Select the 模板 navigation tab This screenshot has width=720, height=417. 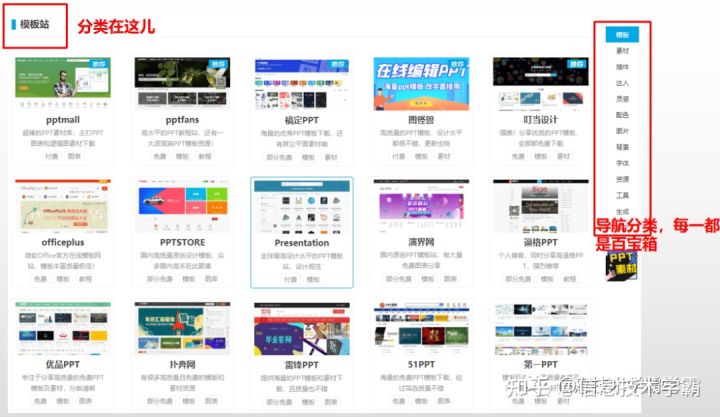(x=622, y=35)
